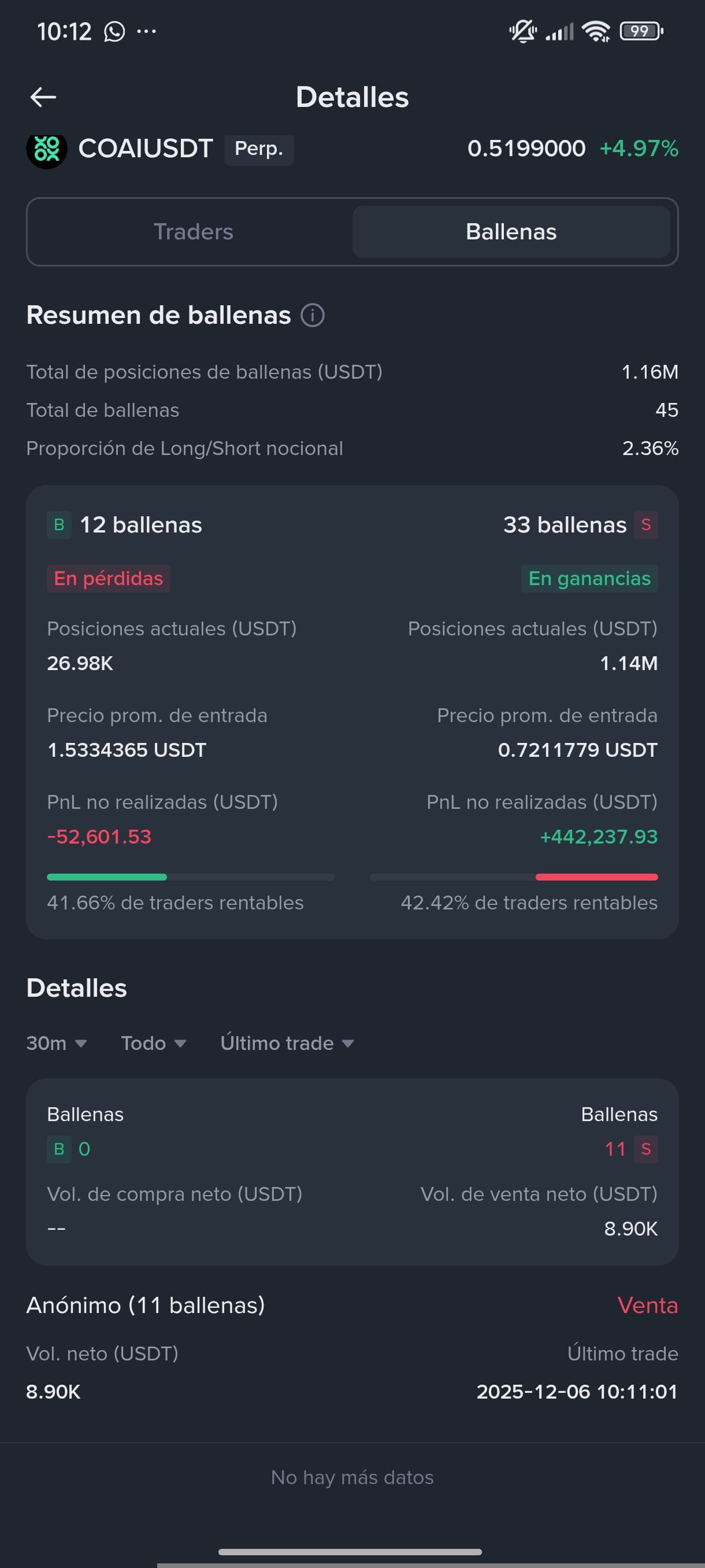Viewport: 705px width, 1568px height.
Task: Tap the red S badge beside 33 ballenas
Action: [x=645, y=525]
